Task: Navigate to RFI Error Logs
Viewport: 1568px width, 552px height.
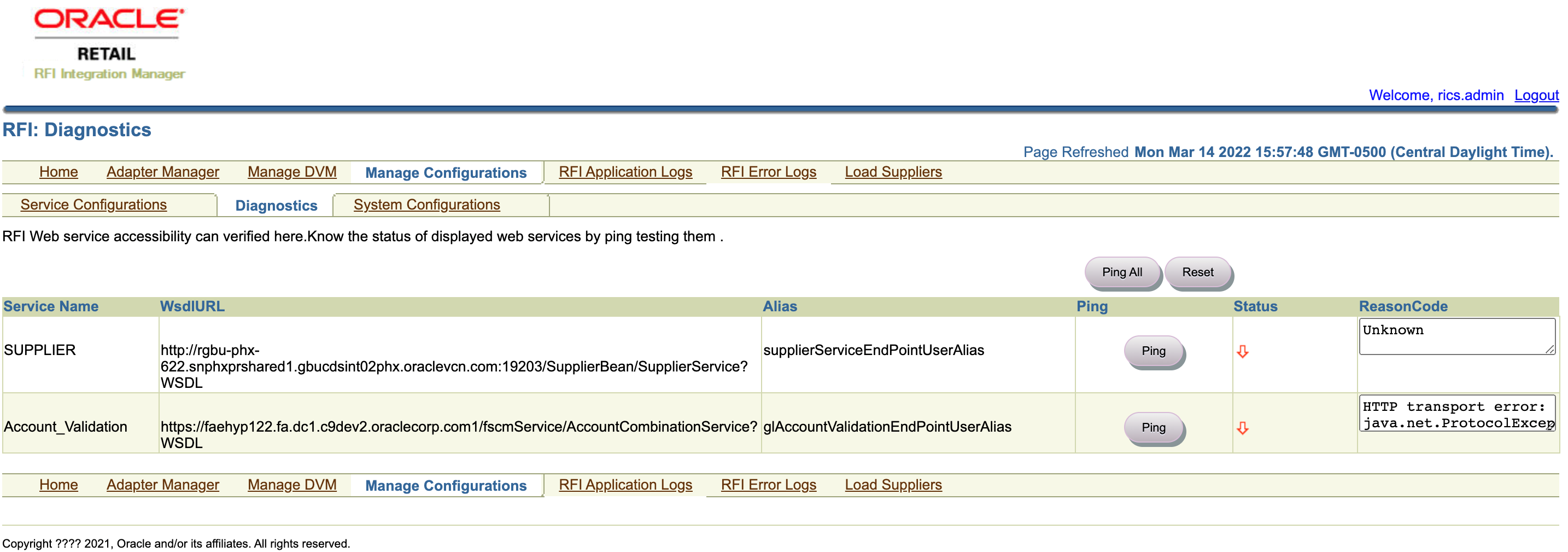Action: [x=769, y=172]
